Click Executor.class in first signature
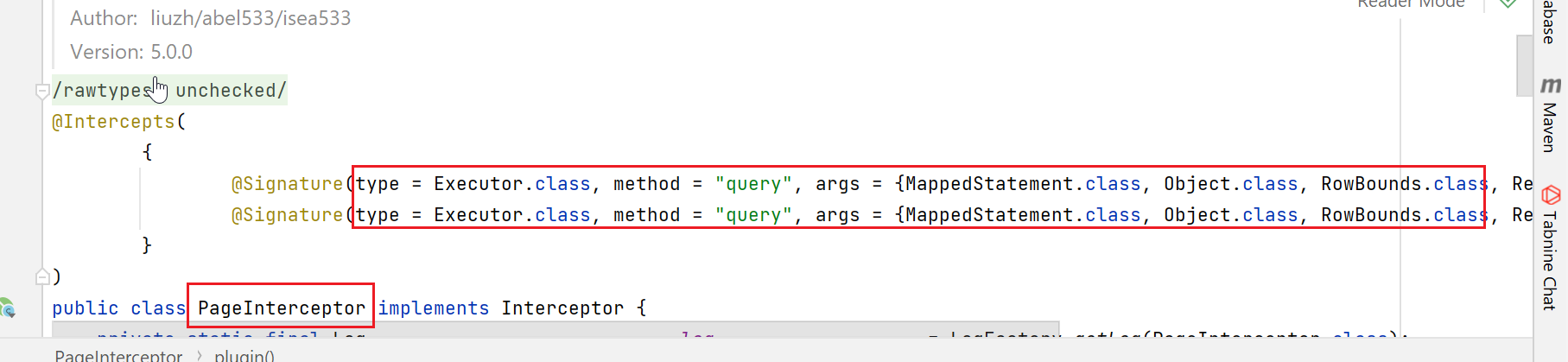 coord(512,184)
